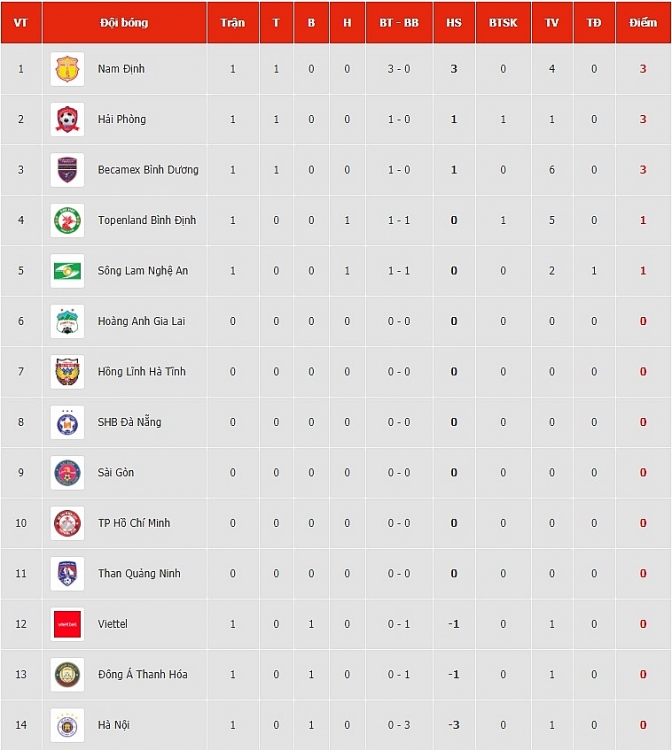This screenshot has width=672, height=750.
Task: Click Nam Định's points value of 3
Action: tap(643, 69)
